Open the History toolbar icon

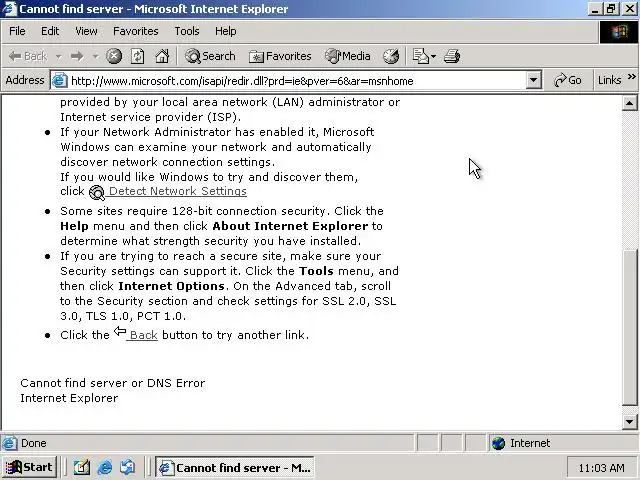click(x=391, y=56)
